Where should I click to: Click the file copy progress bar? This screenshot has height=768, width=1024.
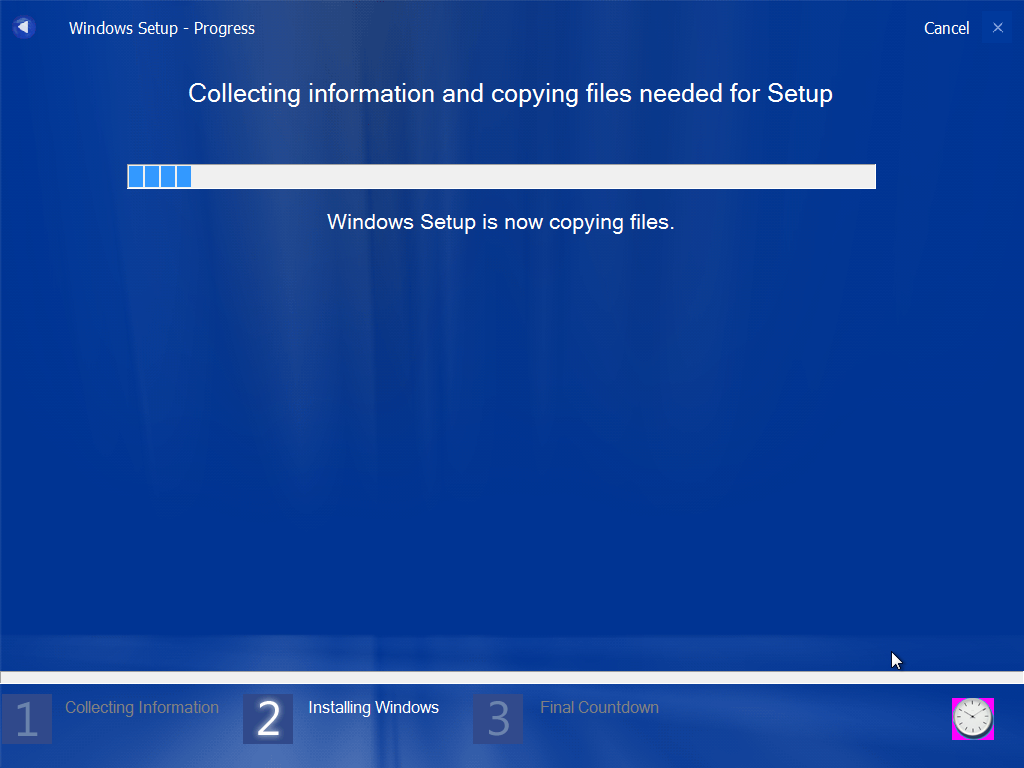point(502,176)
